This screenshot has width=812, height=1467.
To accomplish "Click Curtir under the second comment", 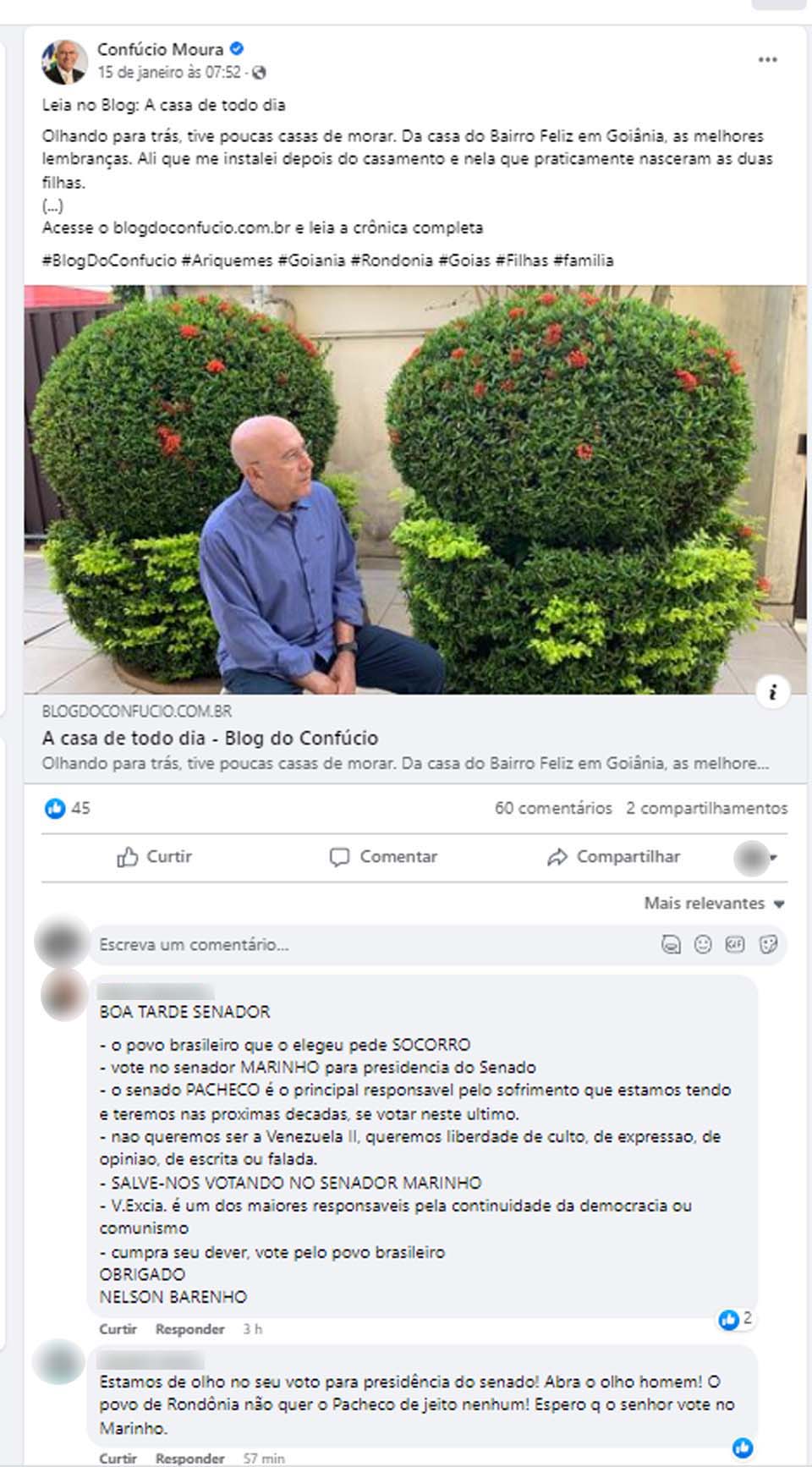I will 118,1459.
